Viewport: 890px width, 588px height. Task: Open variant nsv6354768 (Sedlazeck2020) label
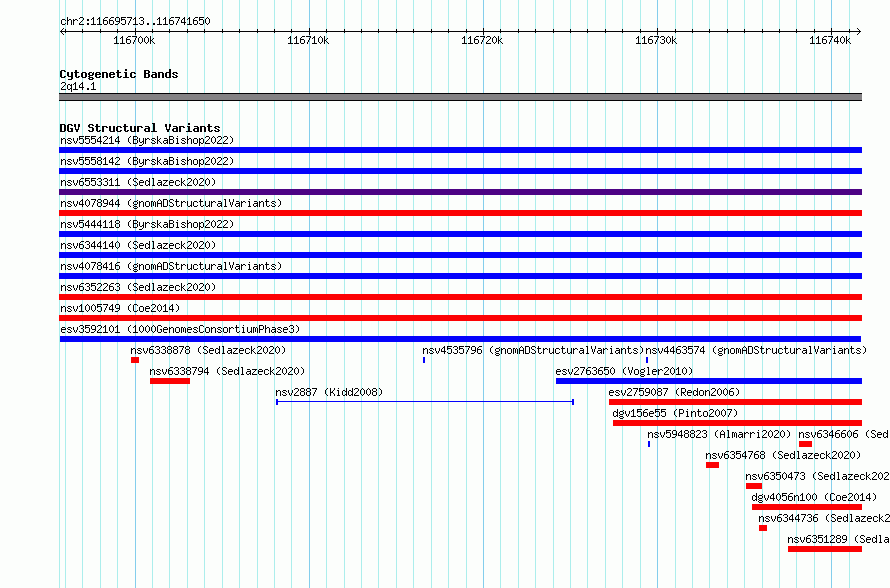783,455
